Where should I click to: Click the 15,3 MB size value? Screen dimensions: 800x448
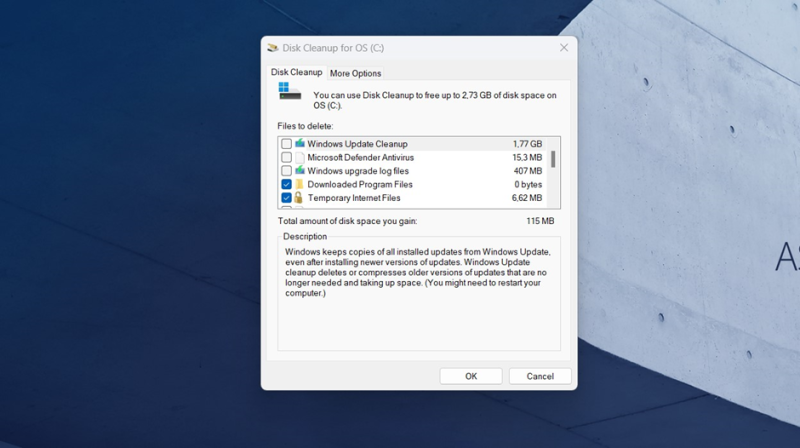[527, 157]
